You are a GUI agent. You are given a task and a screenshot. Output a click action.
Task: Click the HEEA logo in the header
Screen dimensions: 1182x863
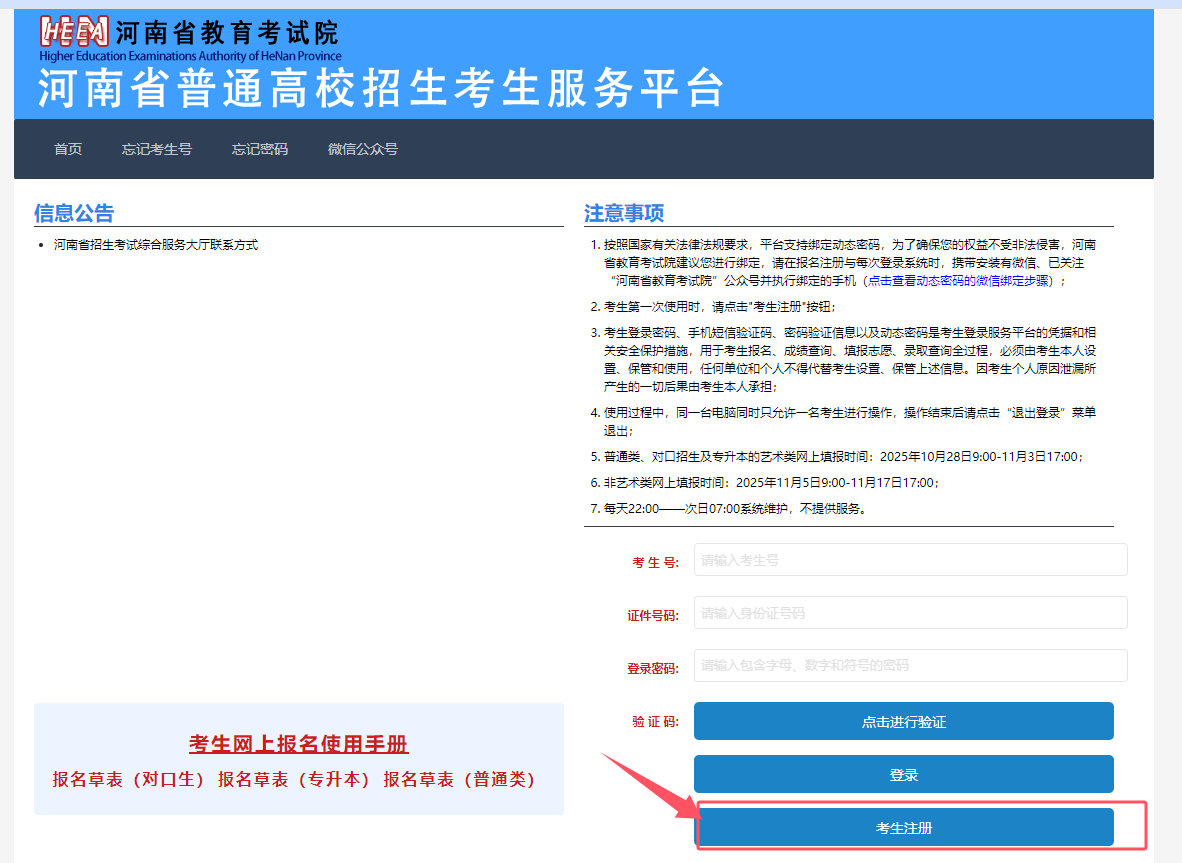pyautogui.click(x=74, y=33)
